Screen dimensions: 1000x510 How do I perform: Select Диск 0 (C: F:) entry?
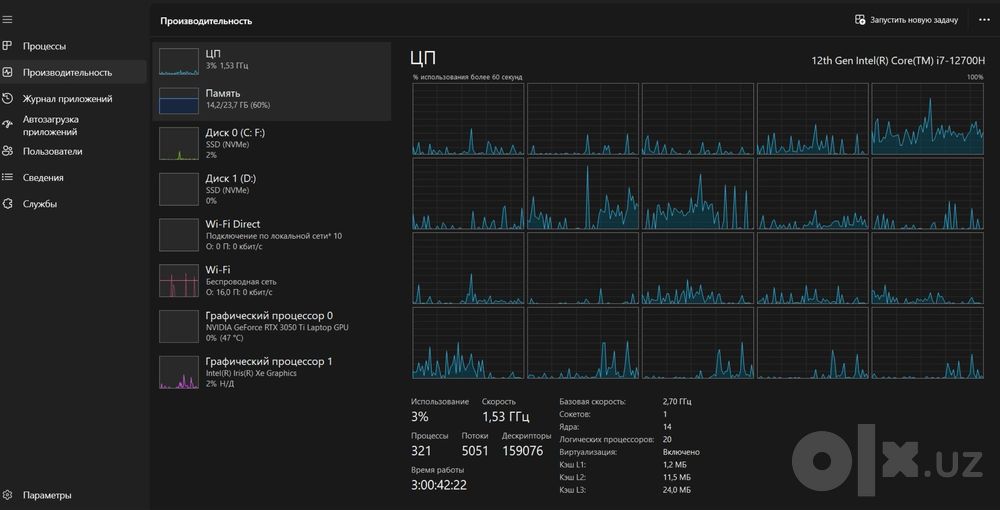click(x=272, y=143)
